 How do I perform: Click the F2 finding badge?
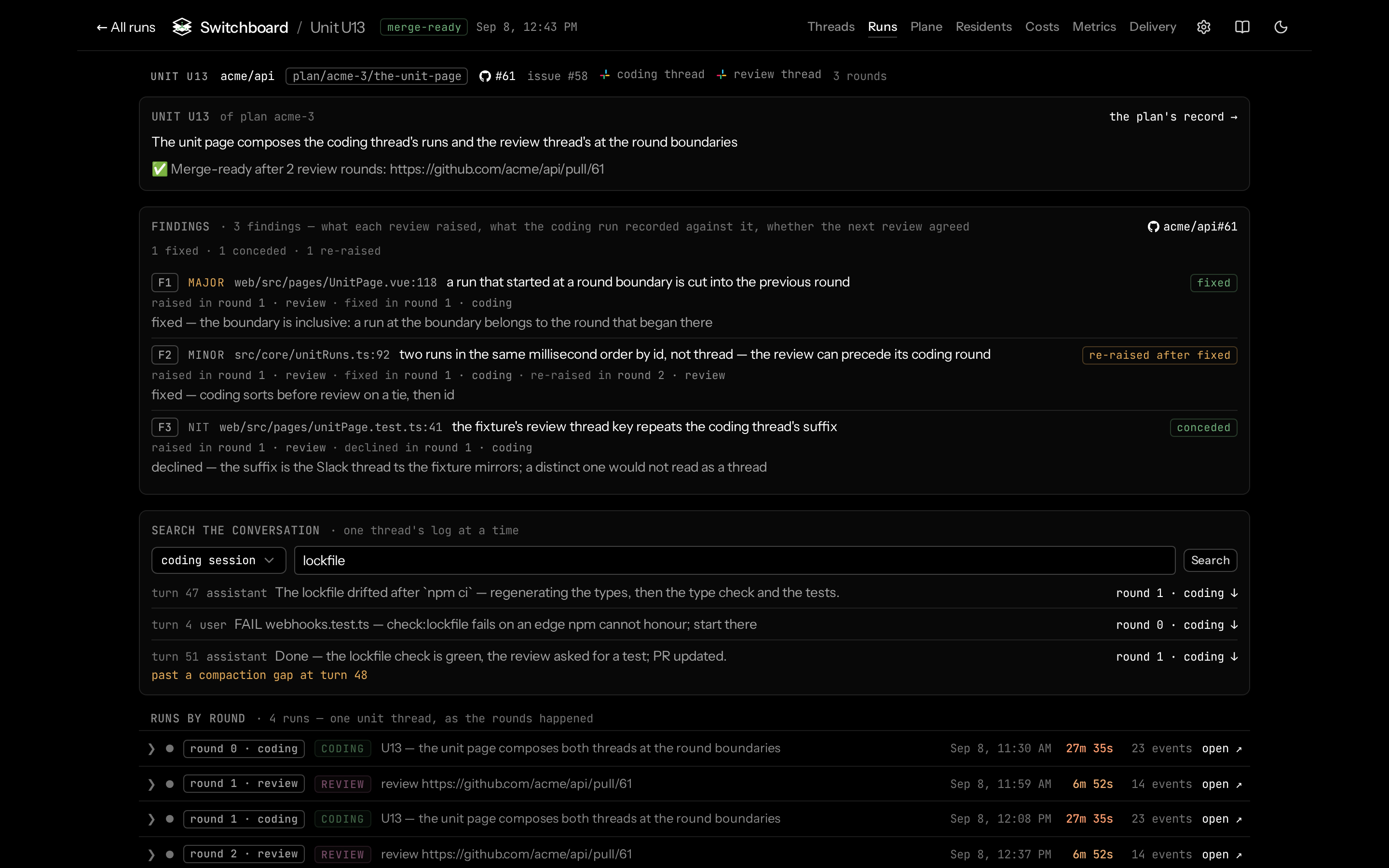click(165, 355)
